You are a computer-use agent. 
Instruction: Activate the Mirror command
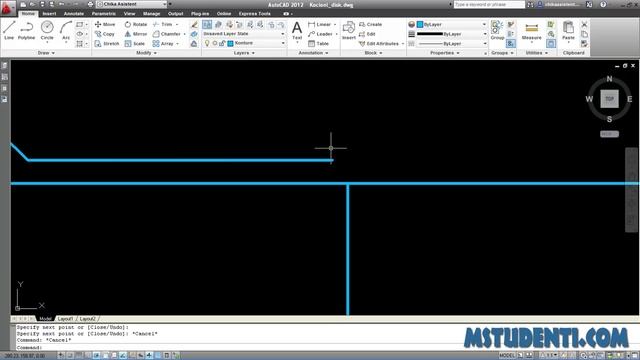click(136, 34)
